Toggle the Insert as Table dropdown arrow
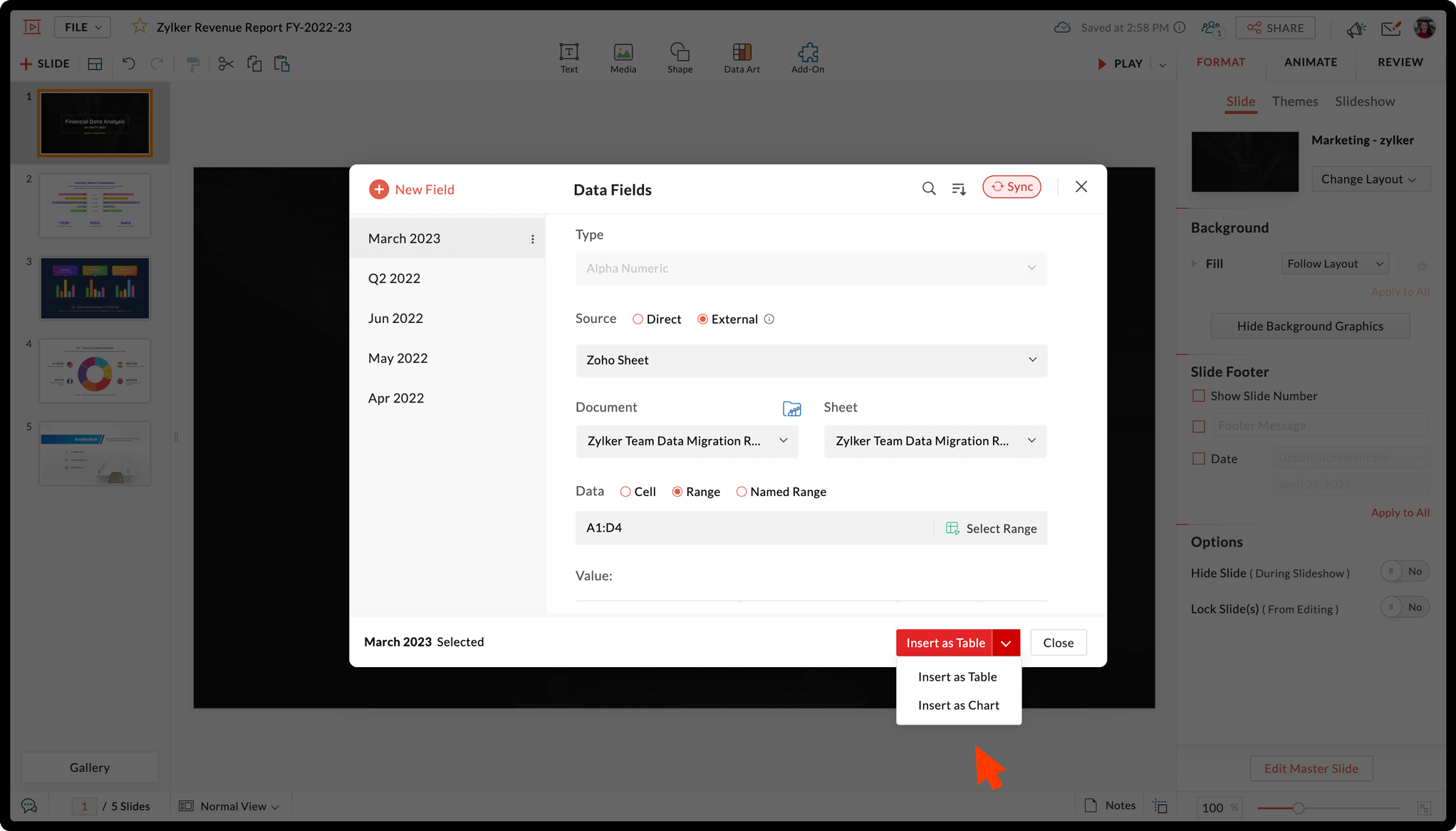Screen dimensions: 1456x831 point(1005,643)
